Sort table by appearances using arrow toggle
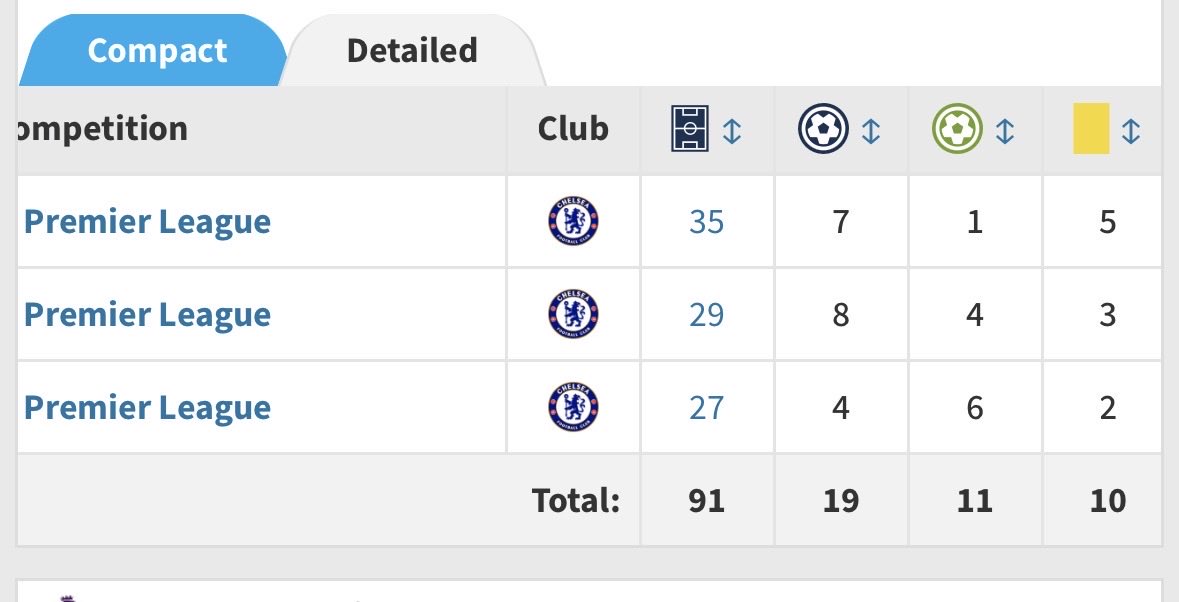This screenshot has height=602, width=1179. tap(732, 132)
